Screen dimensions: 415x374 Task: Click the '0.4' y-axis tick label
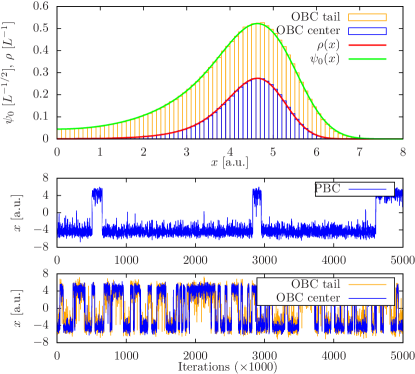coord(41,50)
